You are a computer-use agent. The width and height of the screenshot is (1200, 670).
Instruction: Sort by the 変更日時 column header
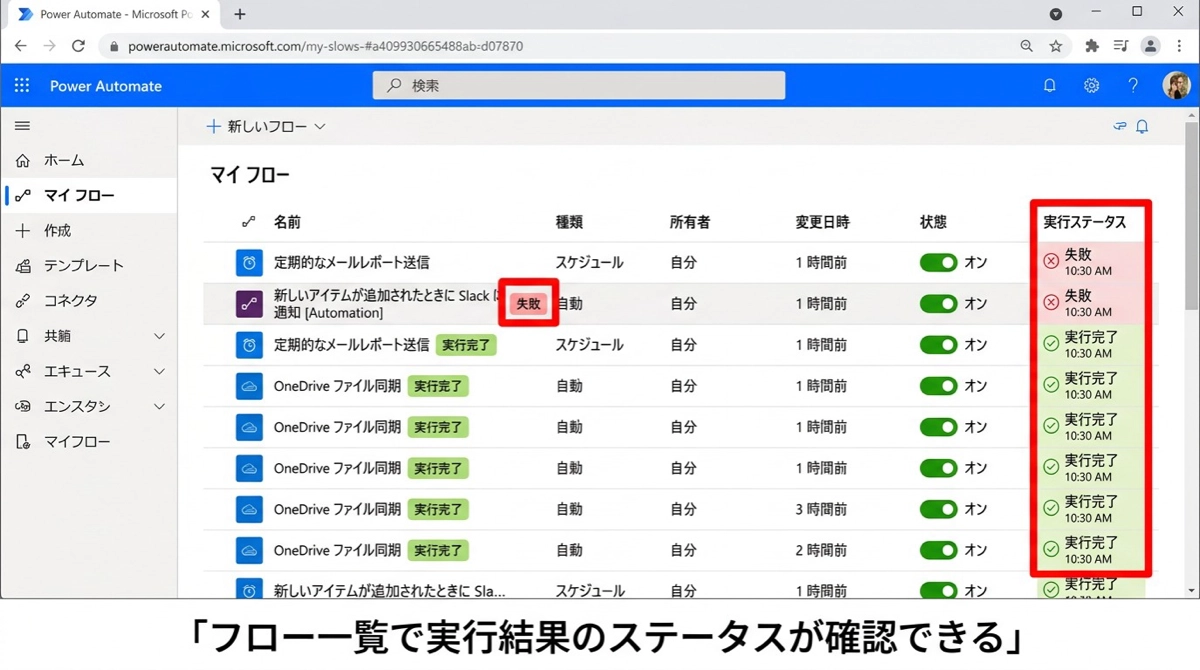822,222
